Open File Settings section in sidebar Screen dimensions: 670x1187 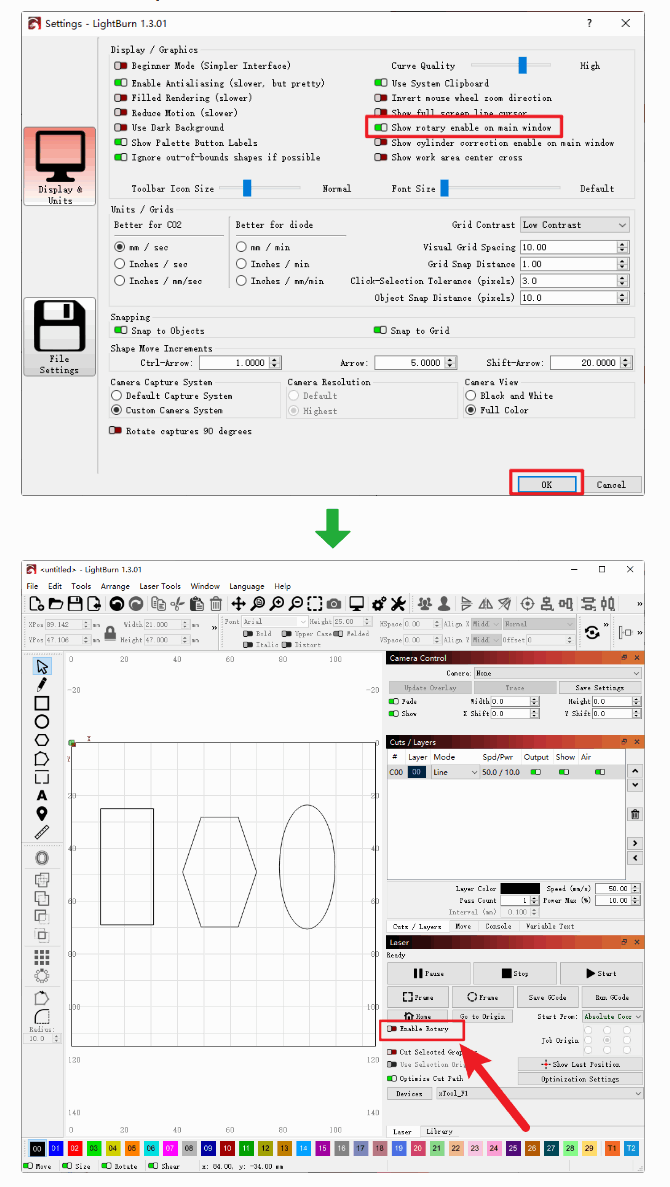pos(59,337)
